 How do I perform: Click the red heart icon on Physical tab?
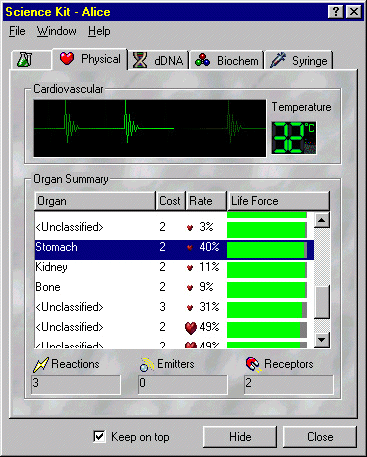[x=67, y=58]
